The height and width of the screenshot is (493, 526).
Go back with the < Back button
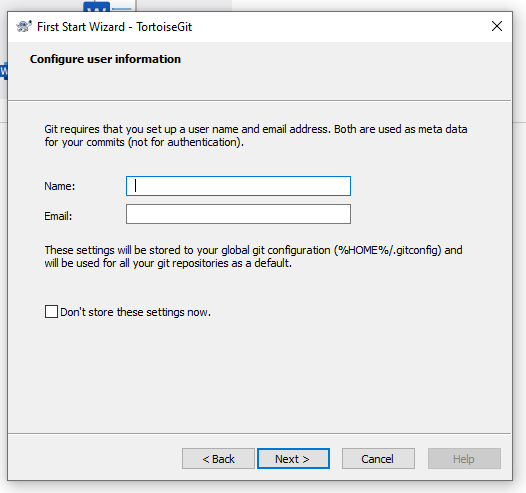coord(218,458)
